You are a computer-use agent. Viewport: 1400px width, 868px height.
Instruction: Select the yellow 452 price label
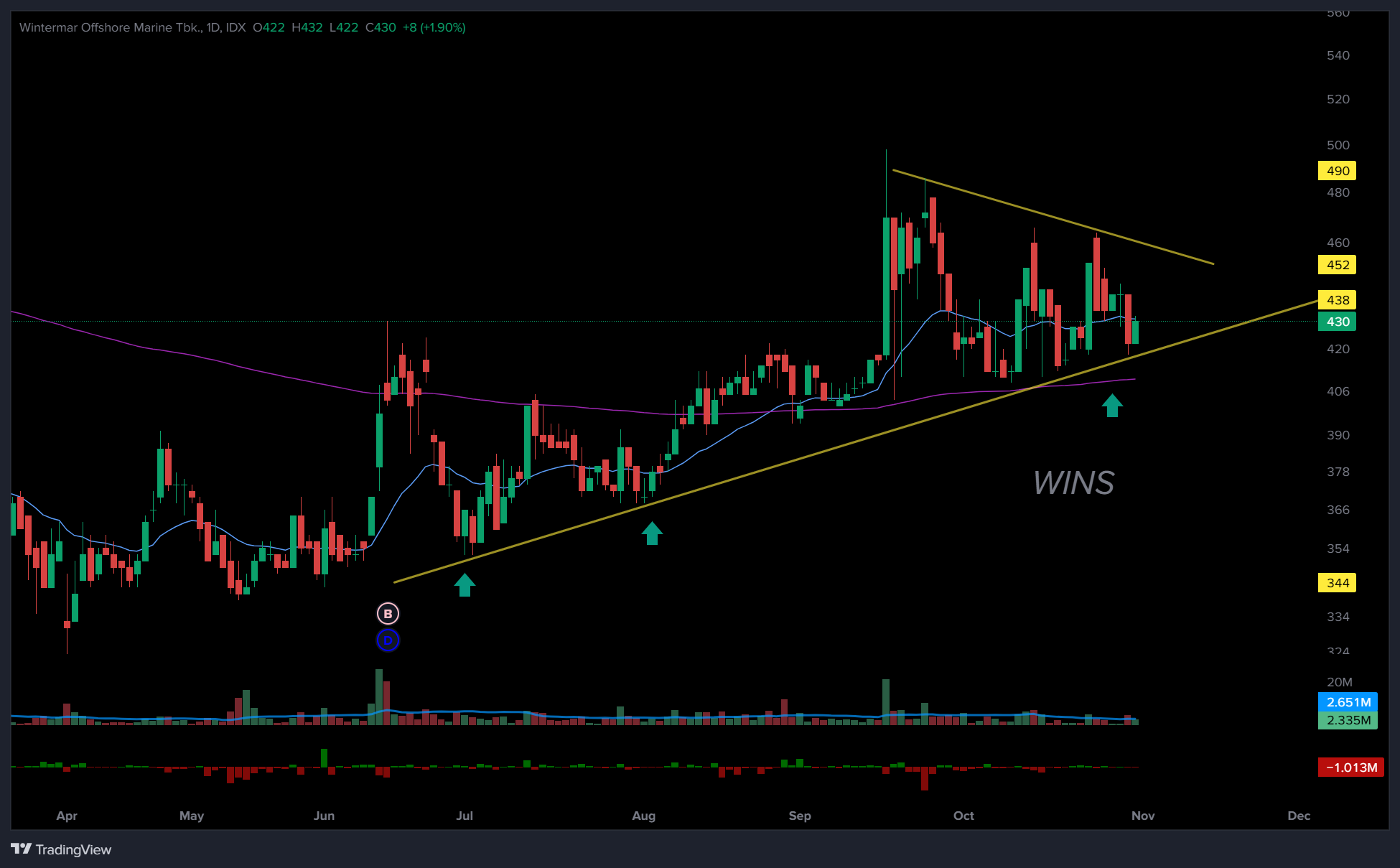point(1337,265)
